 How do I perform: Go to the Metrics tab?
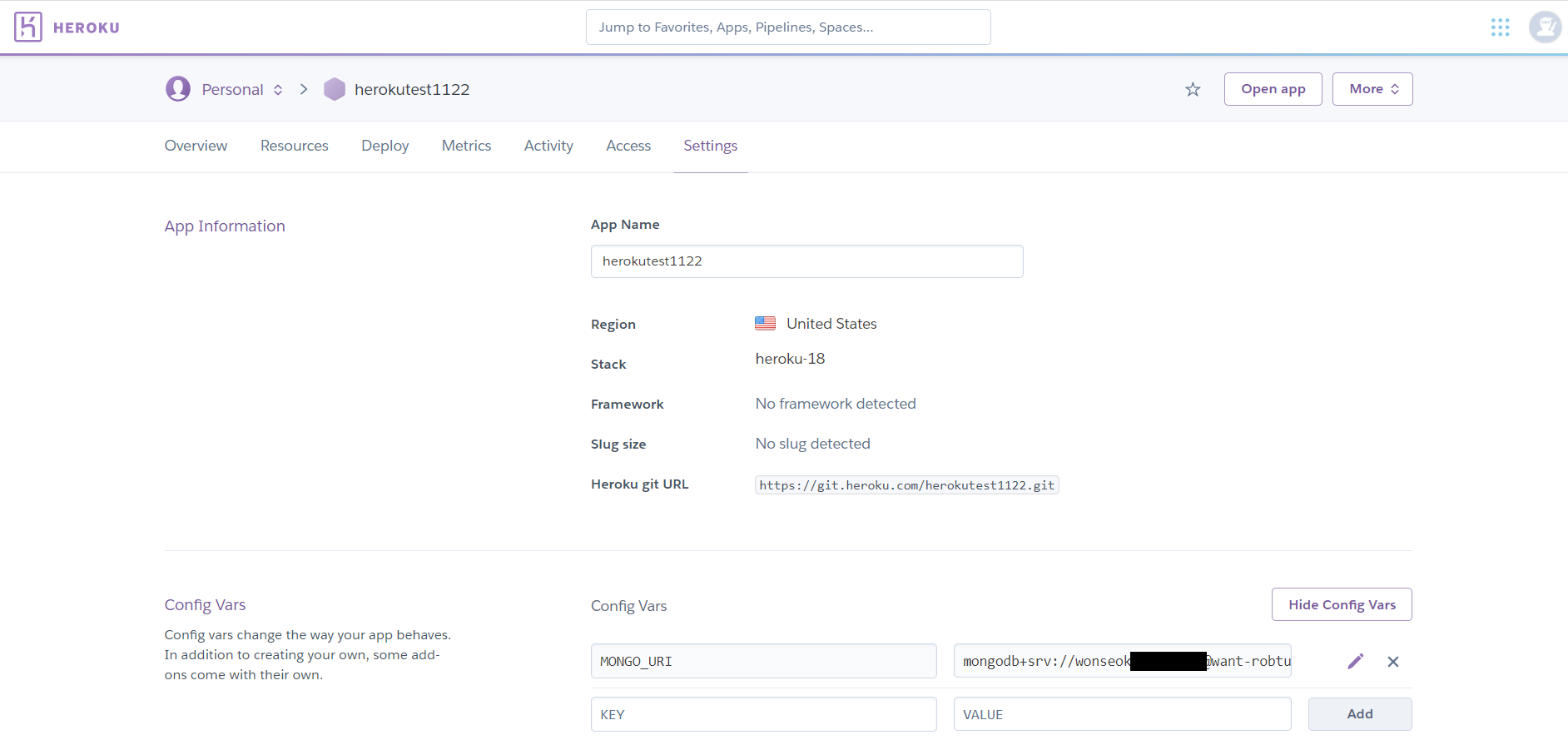[x=466, y=146]
